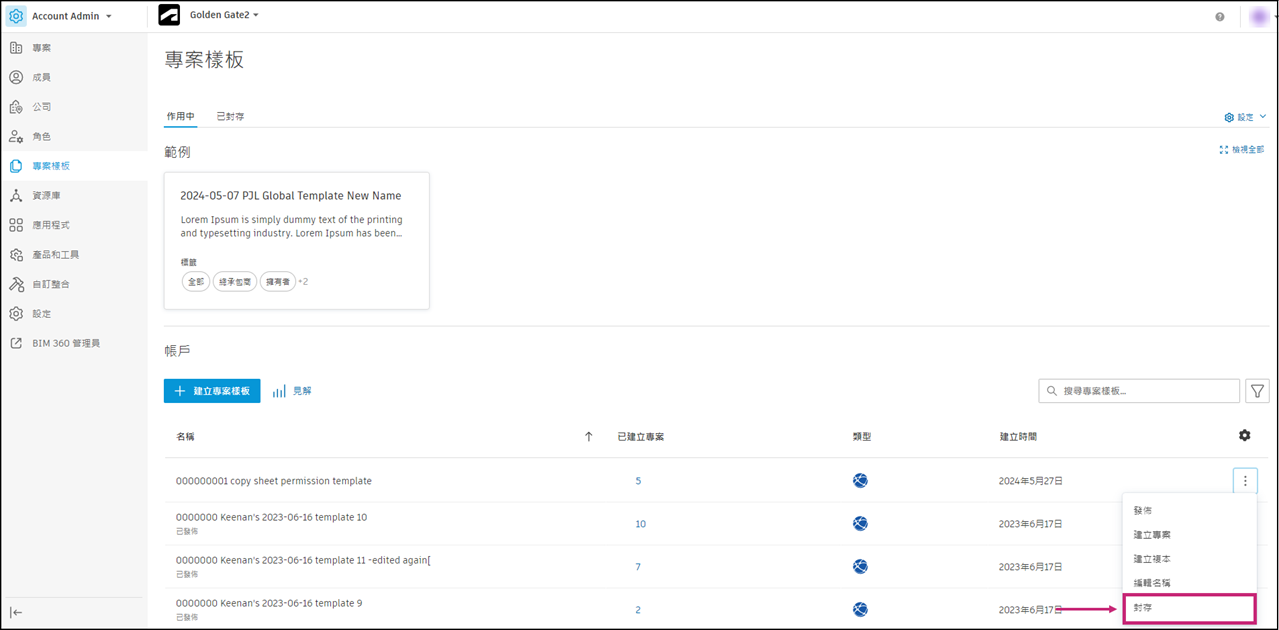
Task: Switch to the 已封存 tab
Action: [x=230, y=117]
